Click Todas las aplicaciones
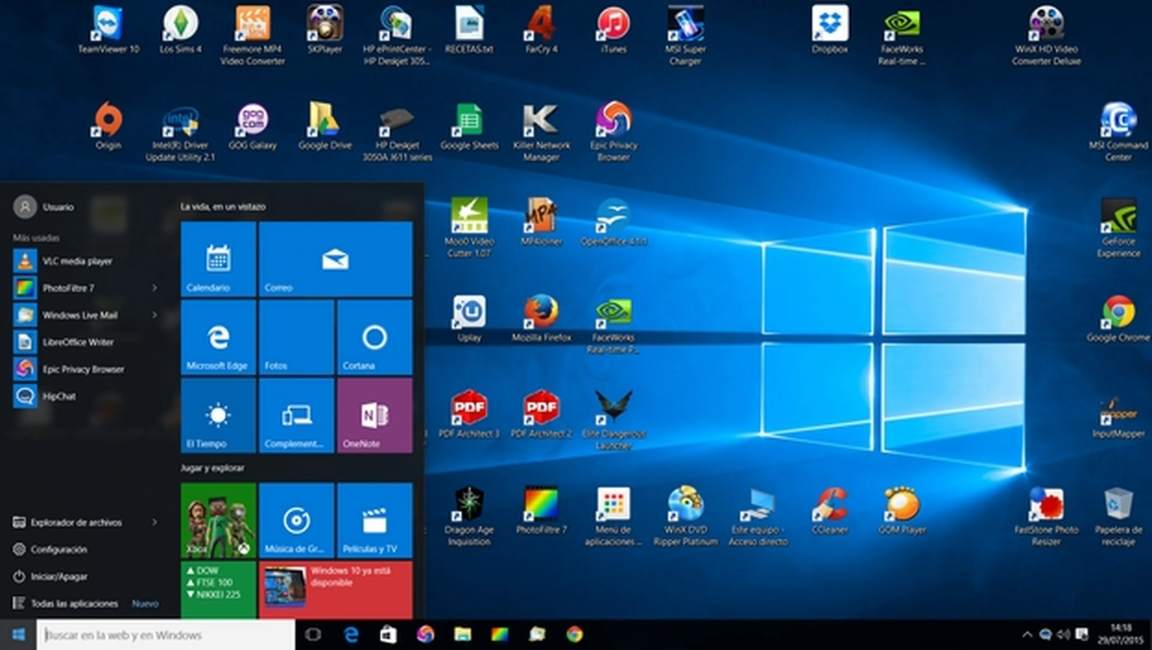The height and width of the screenshot is (650, 1152). click(74, 603)
